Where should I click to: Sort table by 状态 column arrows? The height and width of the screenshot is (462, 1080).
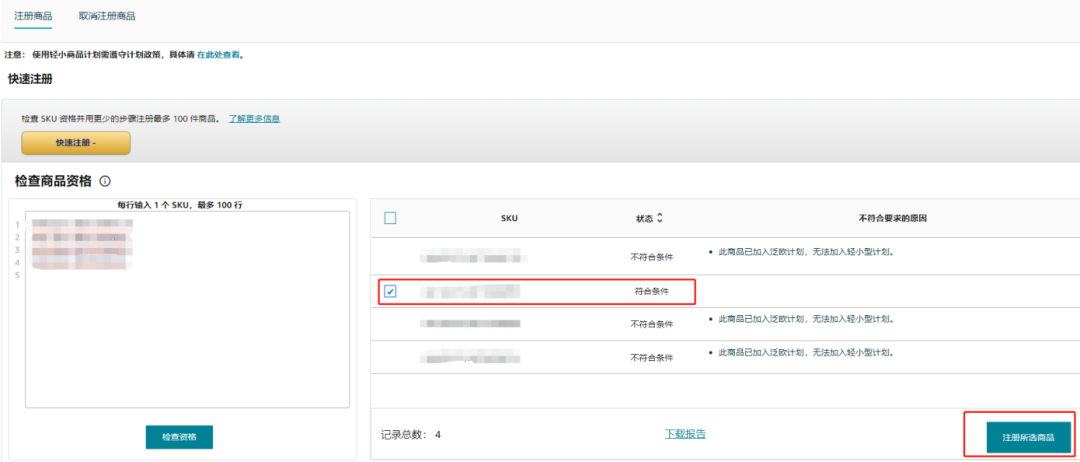pyautogui.click(x=660, y=218)
